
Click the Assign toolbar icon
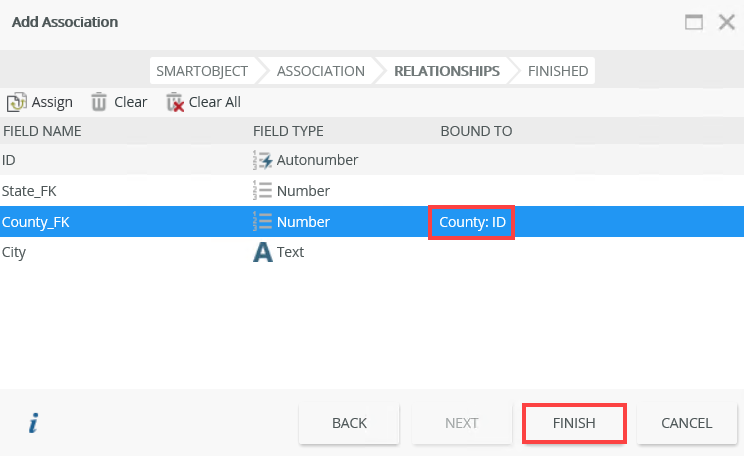pyautogui.click(x=17, y=102)
